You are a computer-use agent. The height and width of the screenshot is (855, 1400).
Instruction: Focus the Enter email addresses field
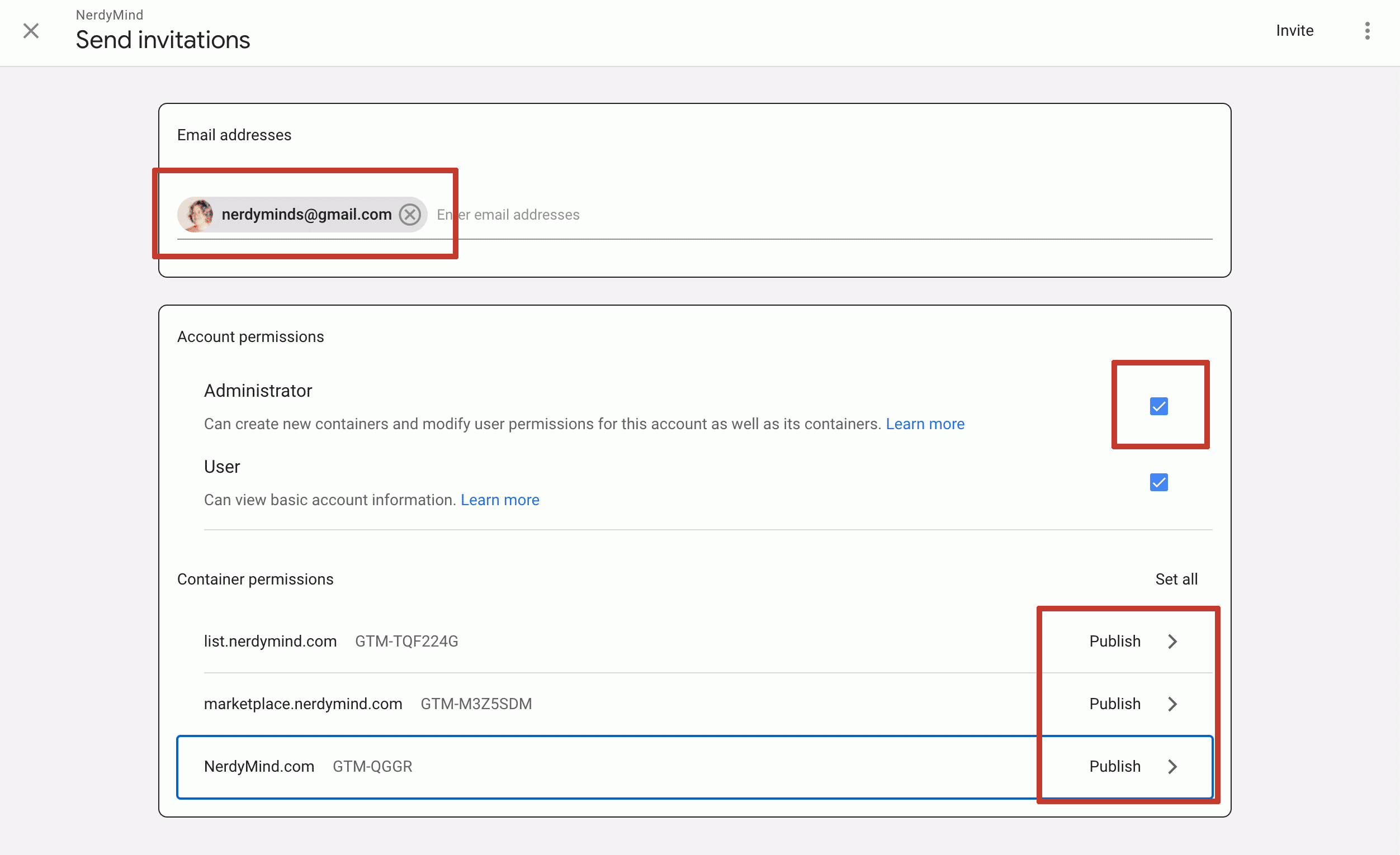824,215
